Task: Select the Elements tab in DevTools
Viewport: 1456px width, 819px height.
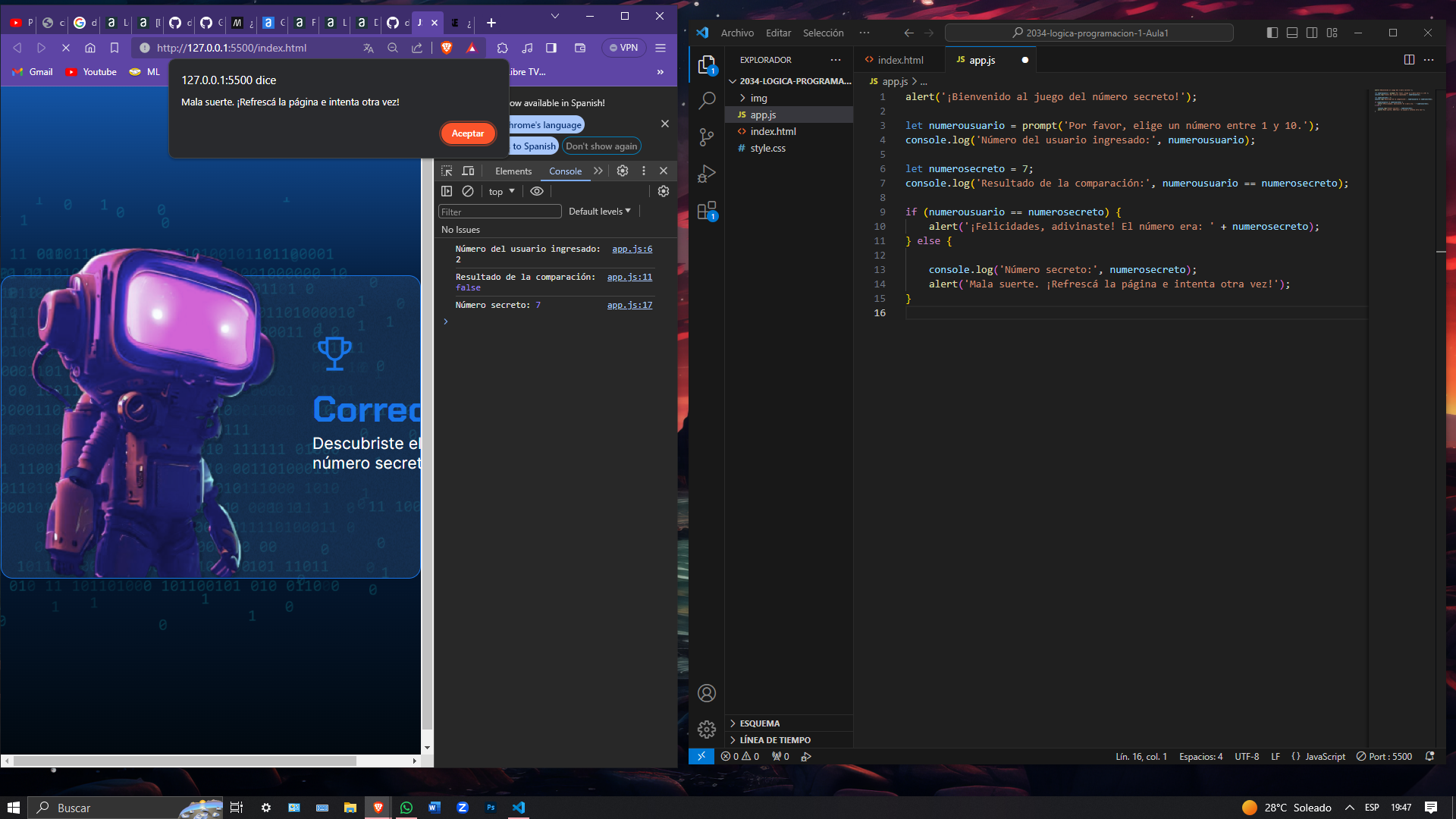Action: click(513, 170)
